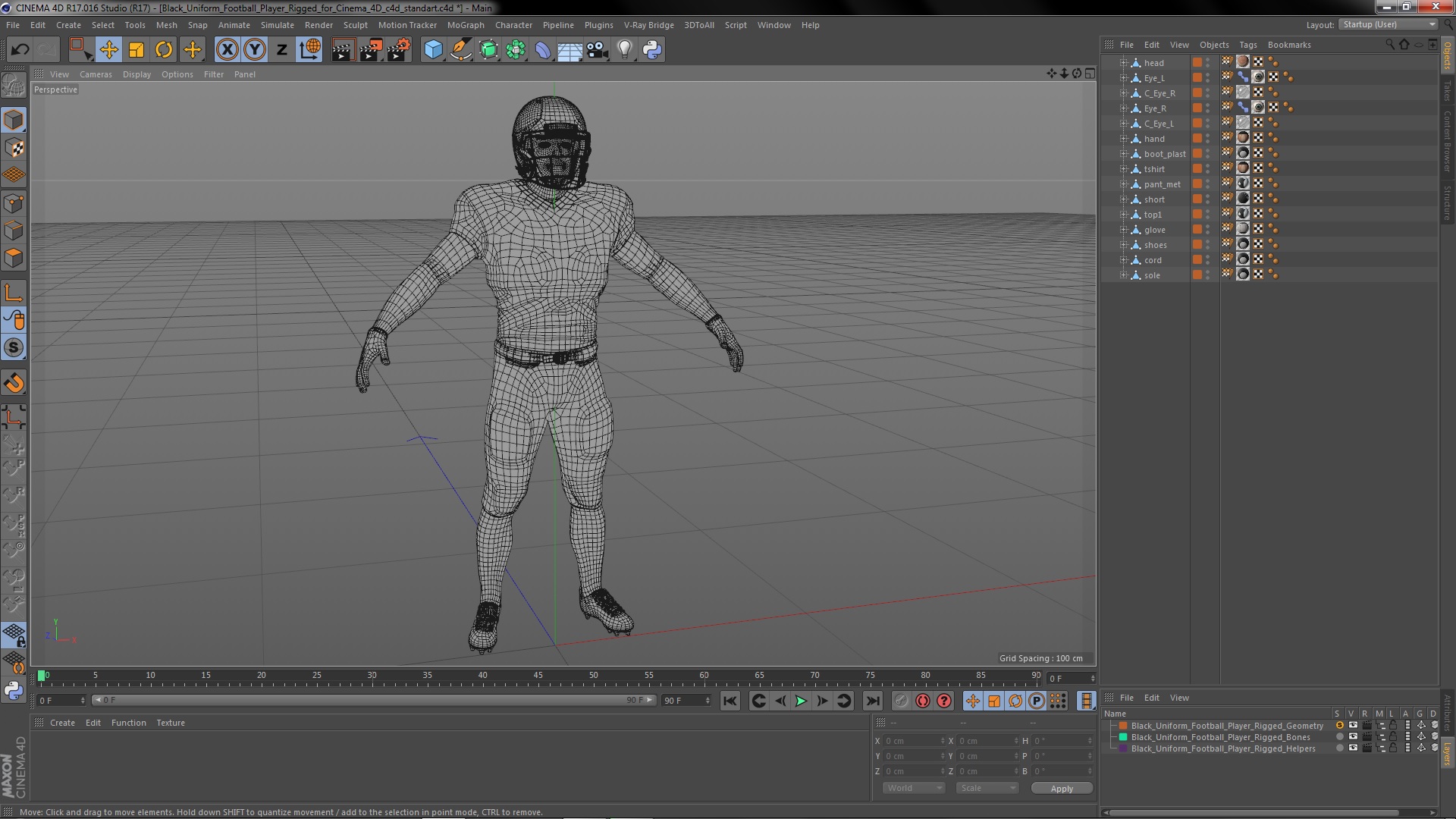This screenshot has height=819, width=1456.
Task: Click the Create tab in timeline
Action: (62, 722)
